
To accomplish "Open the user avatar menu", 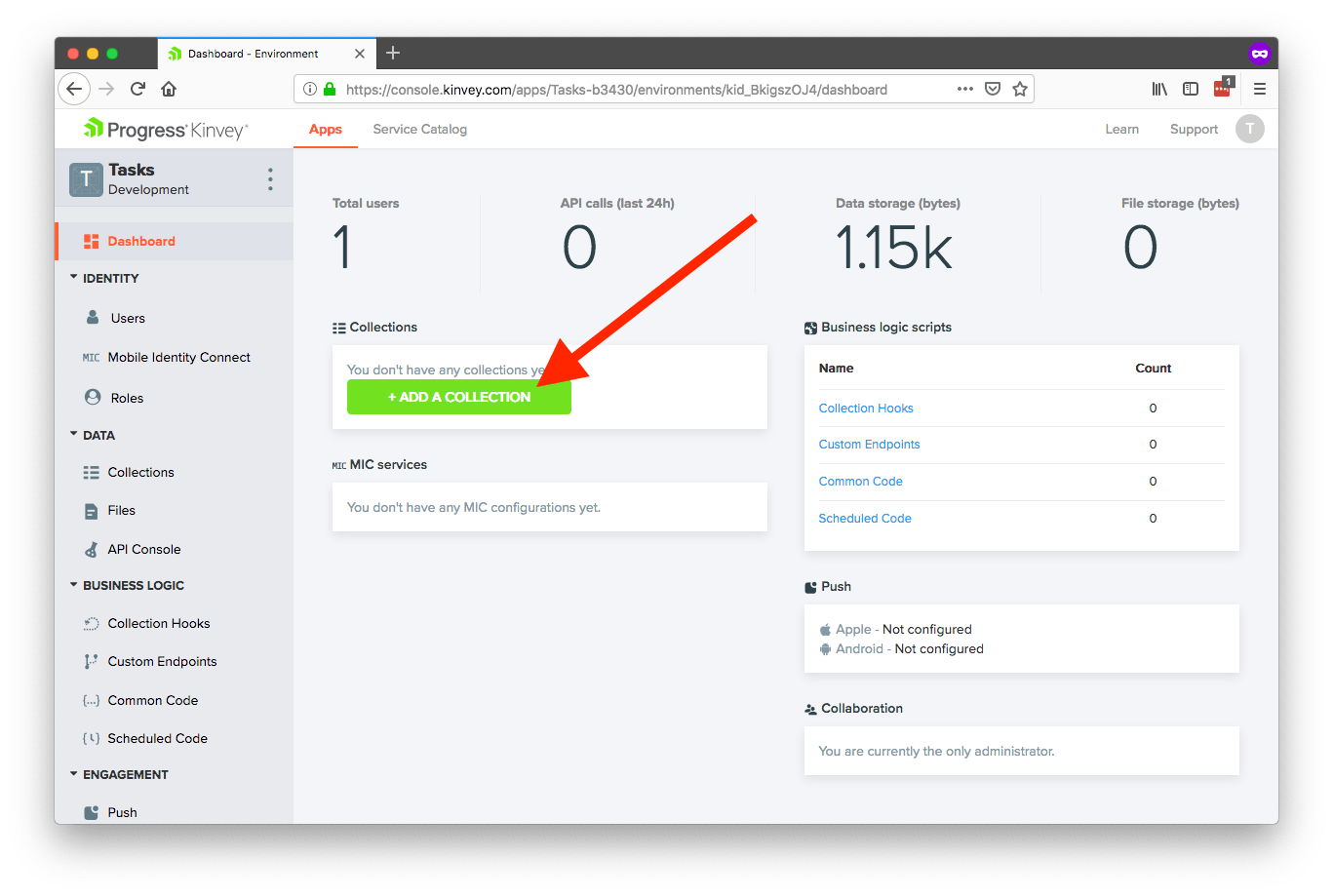I will [x=1249, y=129].
